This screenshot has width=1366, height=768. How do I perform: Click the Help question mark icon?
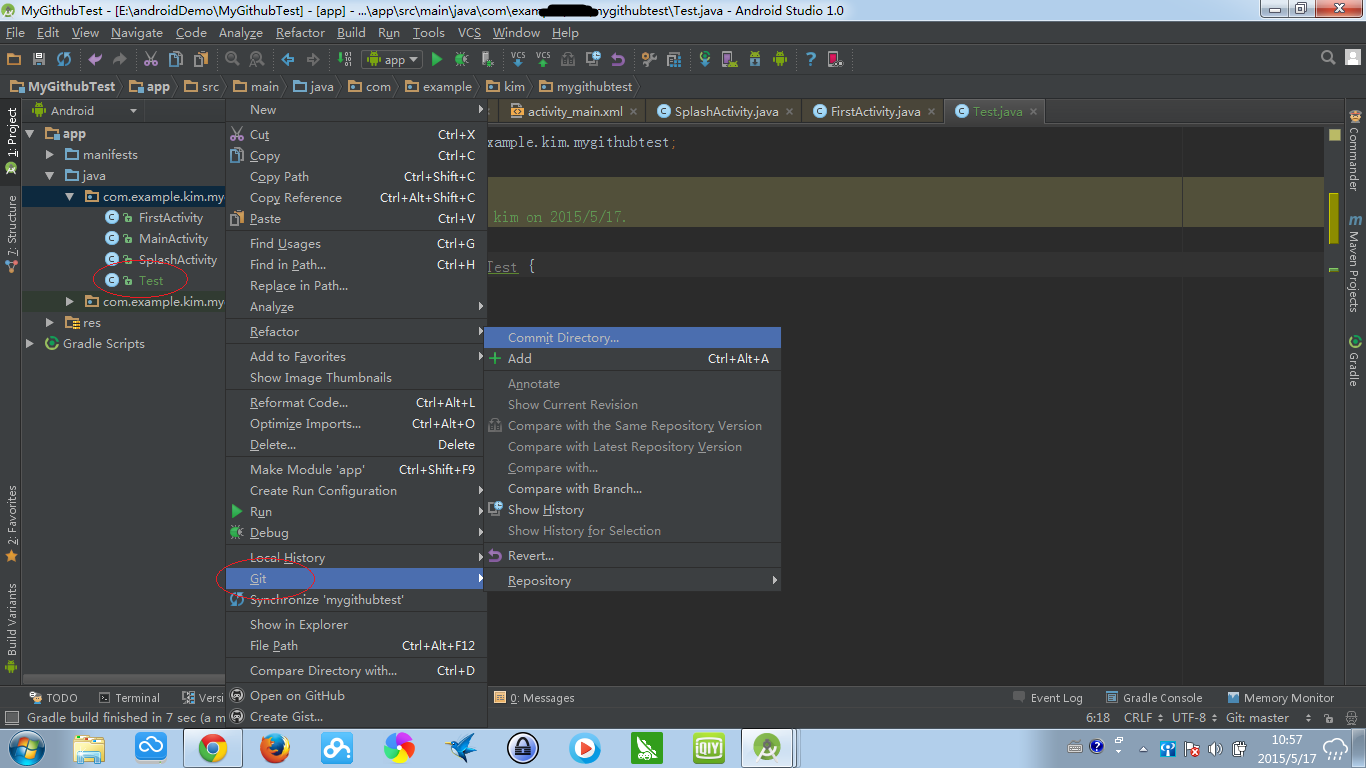point(810,60)
